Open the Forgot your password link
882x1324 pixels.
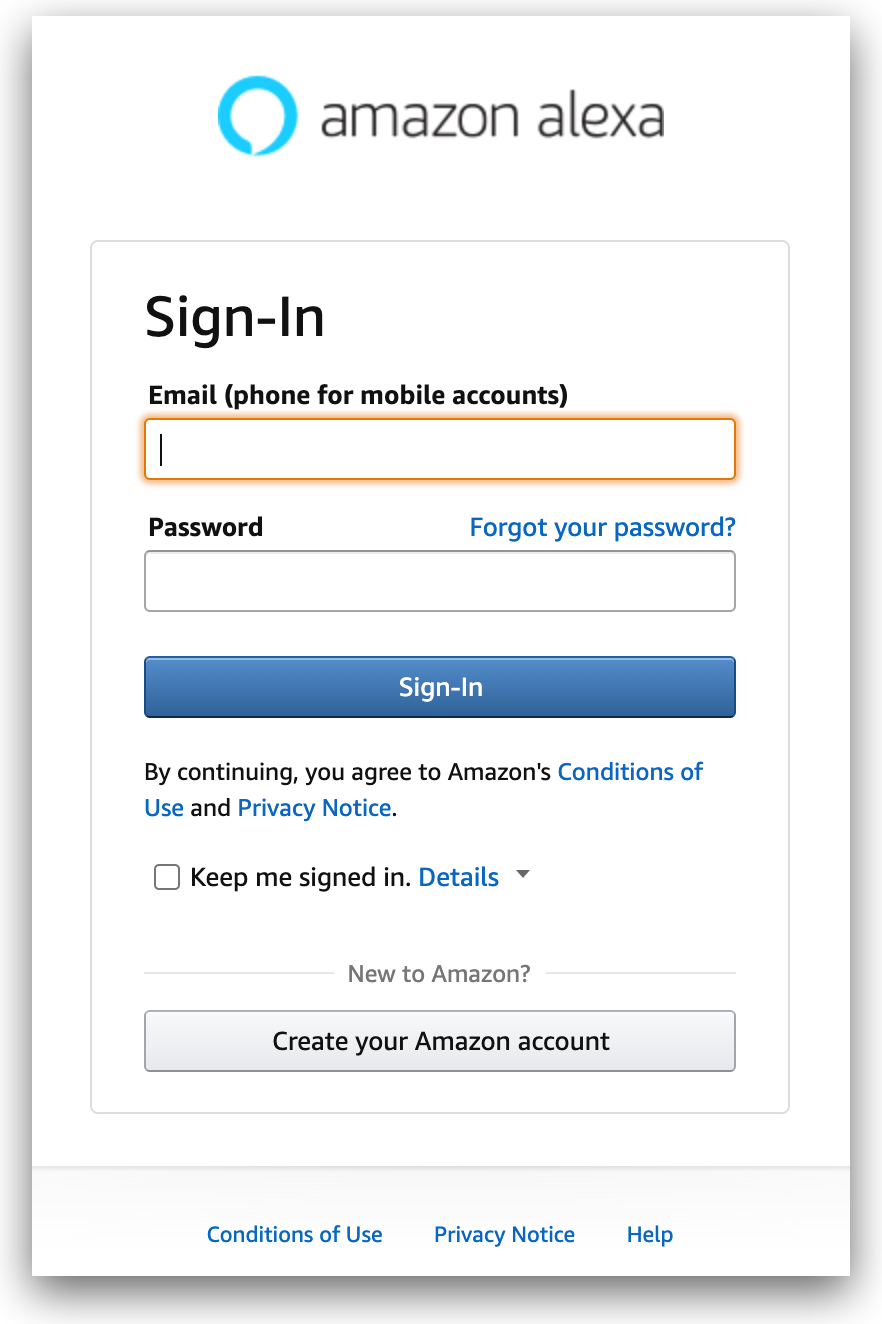click(x=602, y=527)
